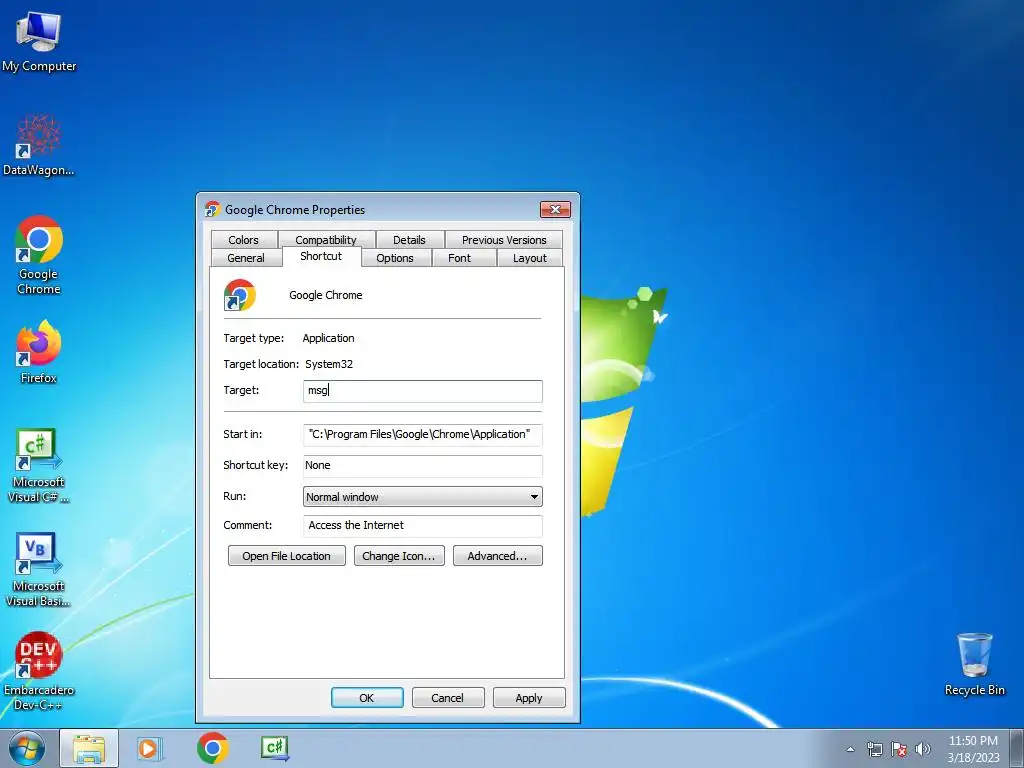
Task: Open the Details tab
Action: point(409,240)
